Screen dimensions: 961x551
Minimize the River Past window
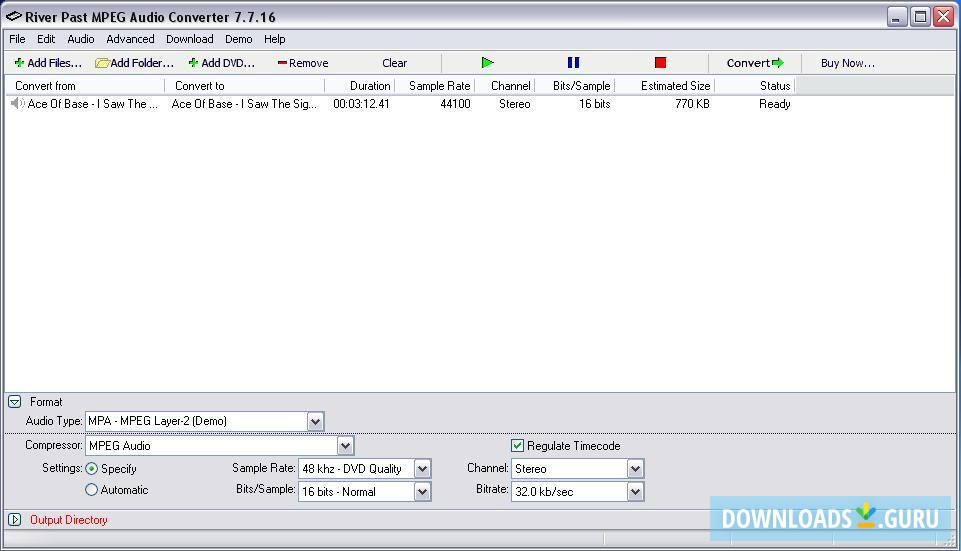click(897, 17)
